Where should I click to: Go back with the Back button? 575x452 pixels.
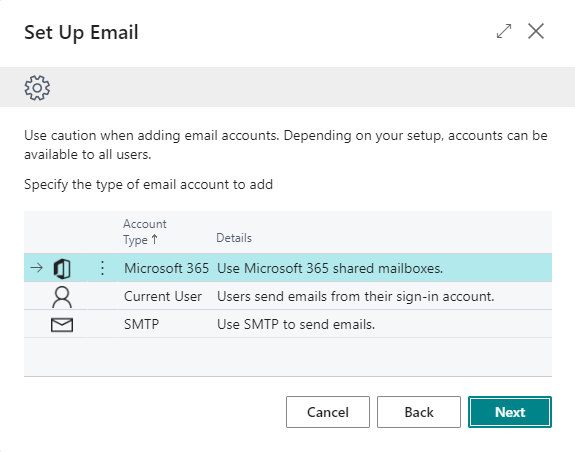click(x=419, y=412)
